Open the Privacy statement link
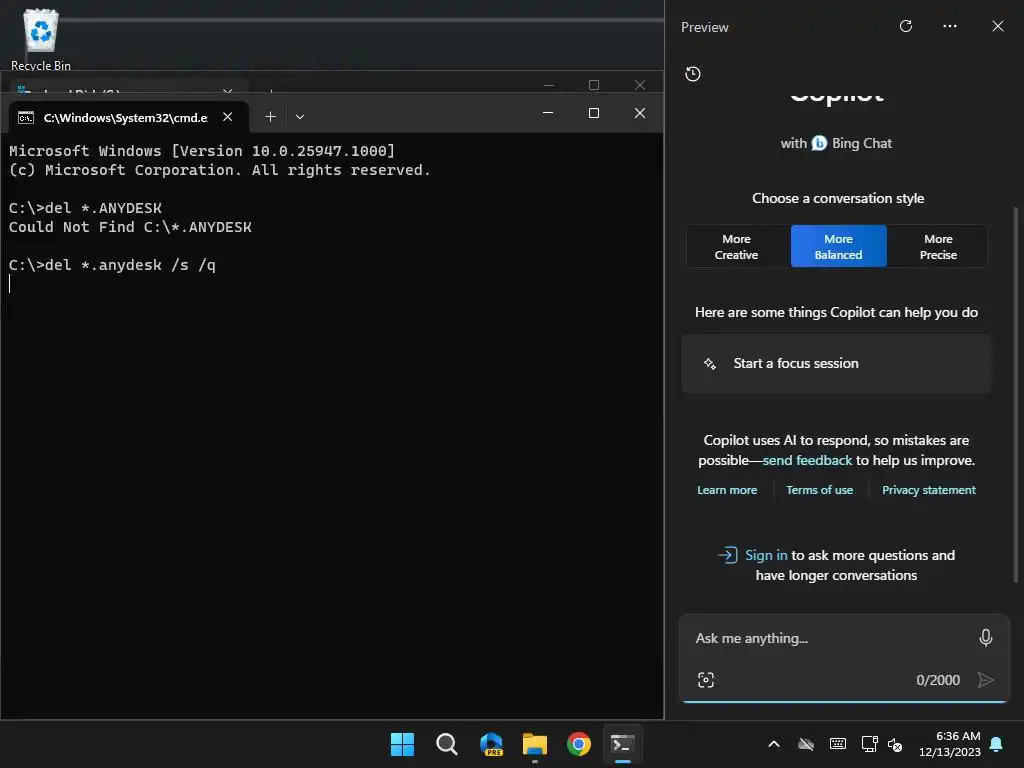The width and height of the screenshot is (1024, 768). 929,490
